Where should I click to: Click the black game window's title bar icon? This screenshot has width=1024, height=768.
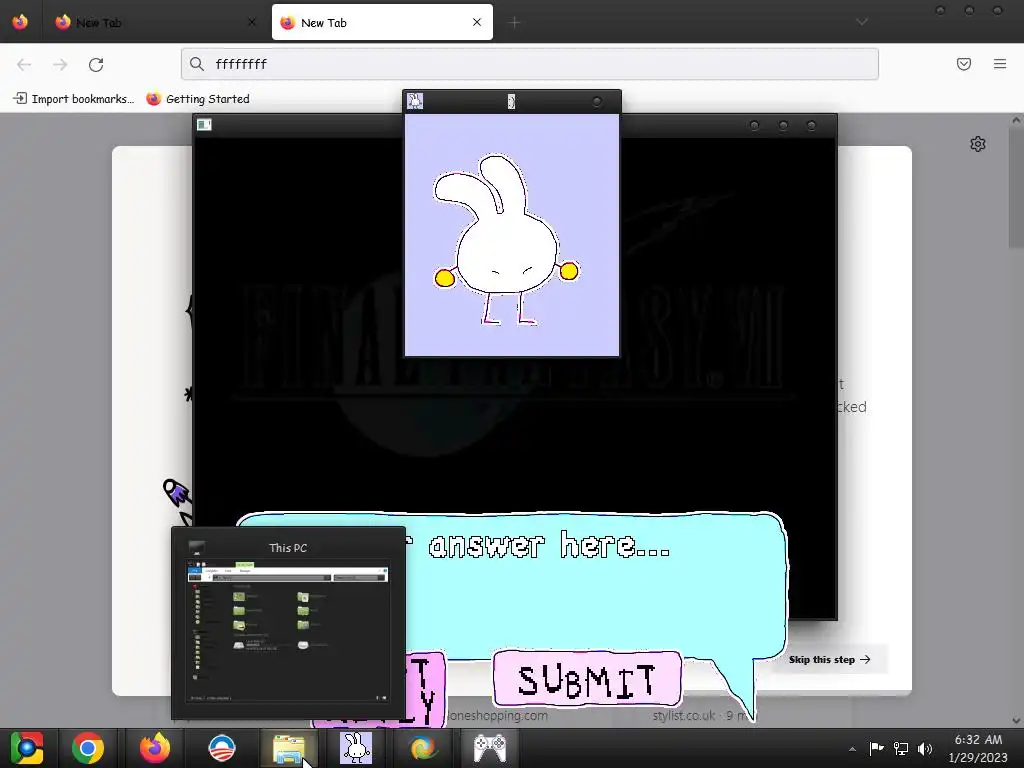pyautogui.click(x=204, y=125)
